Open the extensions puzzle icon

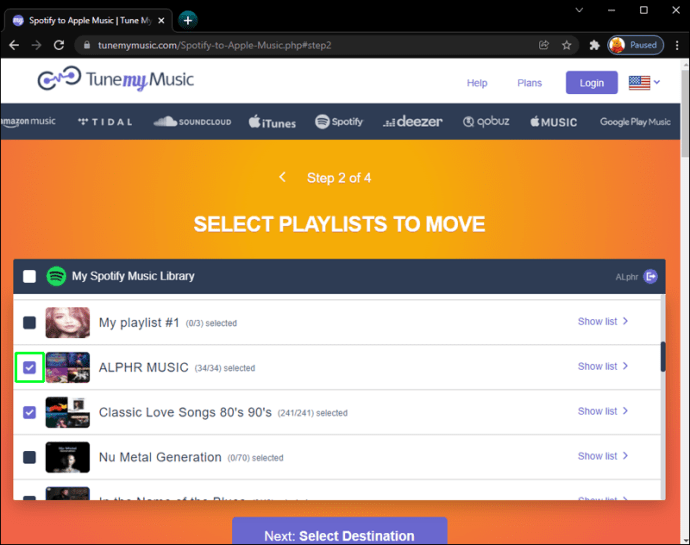pyautogui.click(x=595, y=45)
